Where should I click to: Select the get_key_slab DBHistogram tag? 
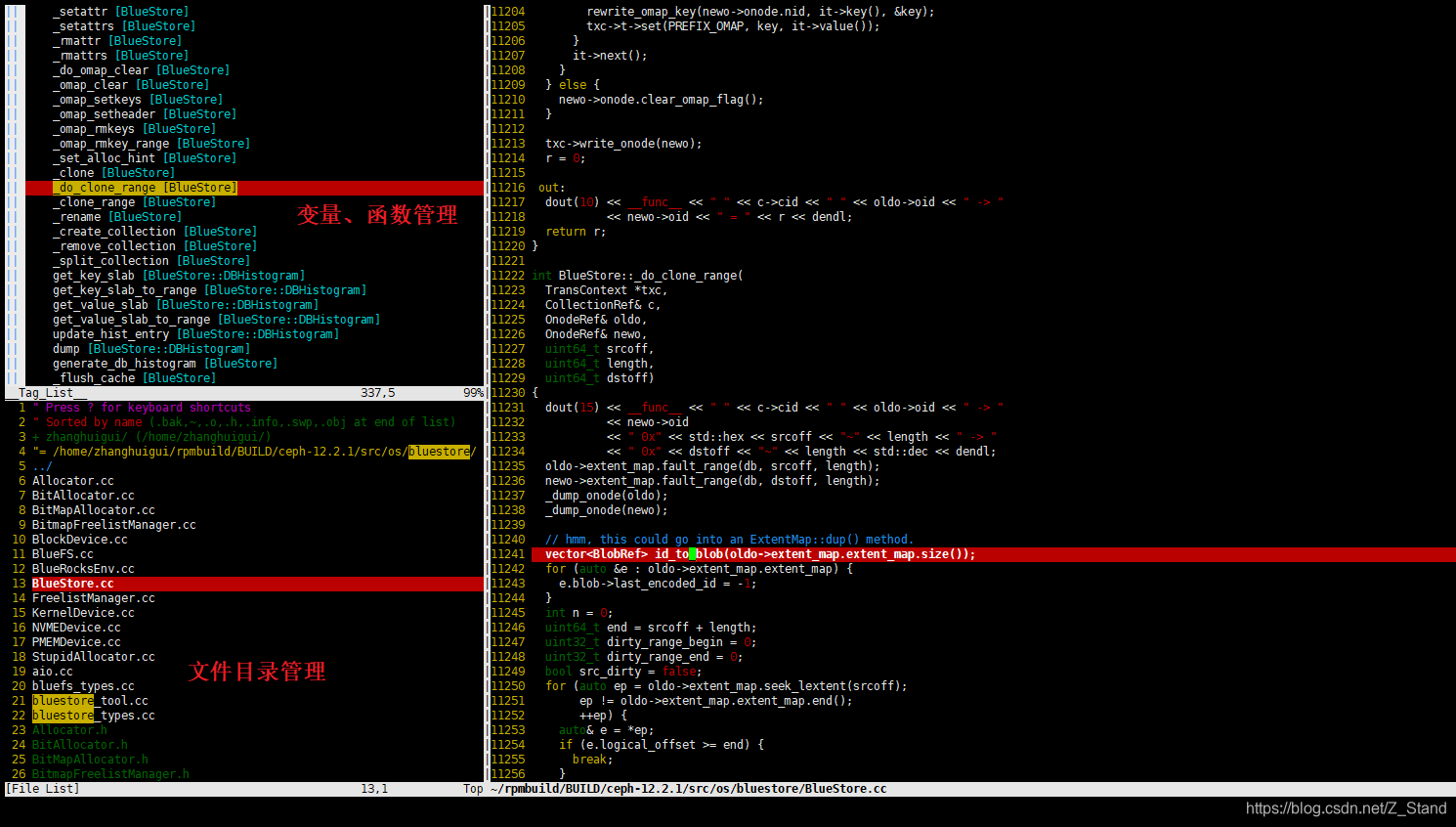pos(179,276)
